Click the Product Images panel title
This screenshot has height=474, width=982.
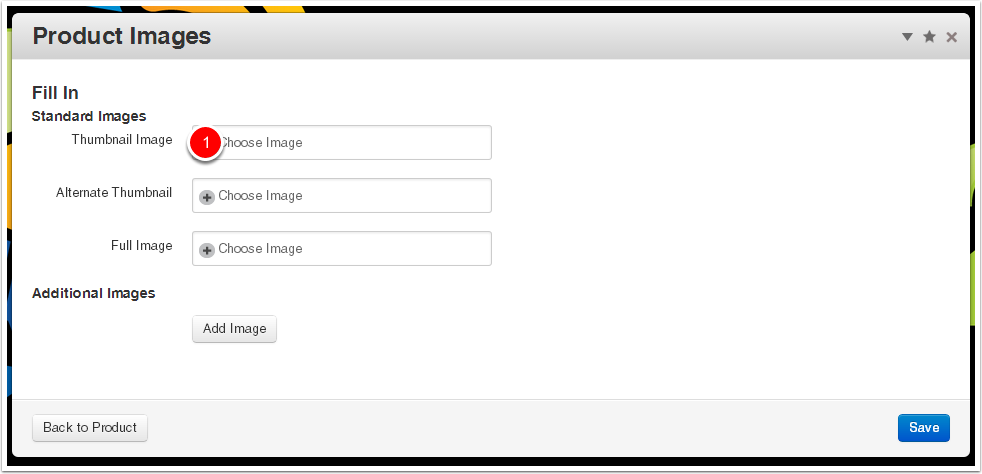point(122,37)
